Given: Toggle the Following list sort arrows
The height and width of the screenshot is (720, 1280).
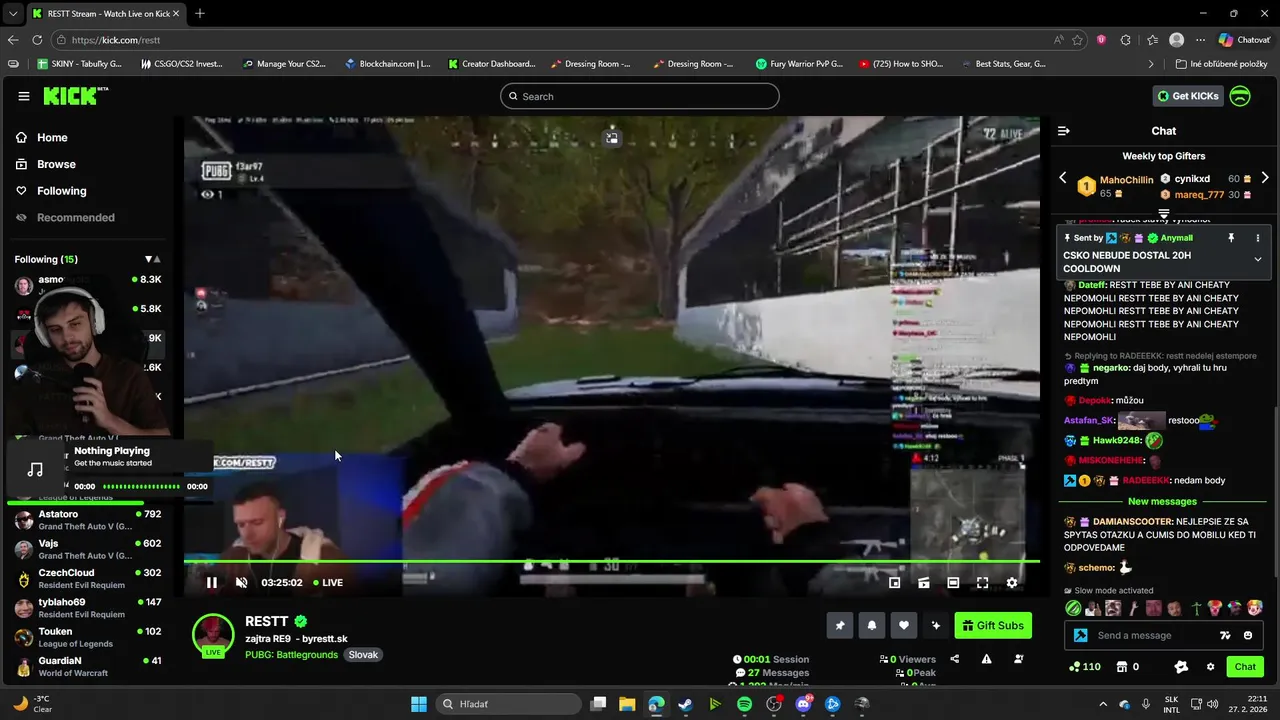Looking at the screenshot, I should [152, 259].
